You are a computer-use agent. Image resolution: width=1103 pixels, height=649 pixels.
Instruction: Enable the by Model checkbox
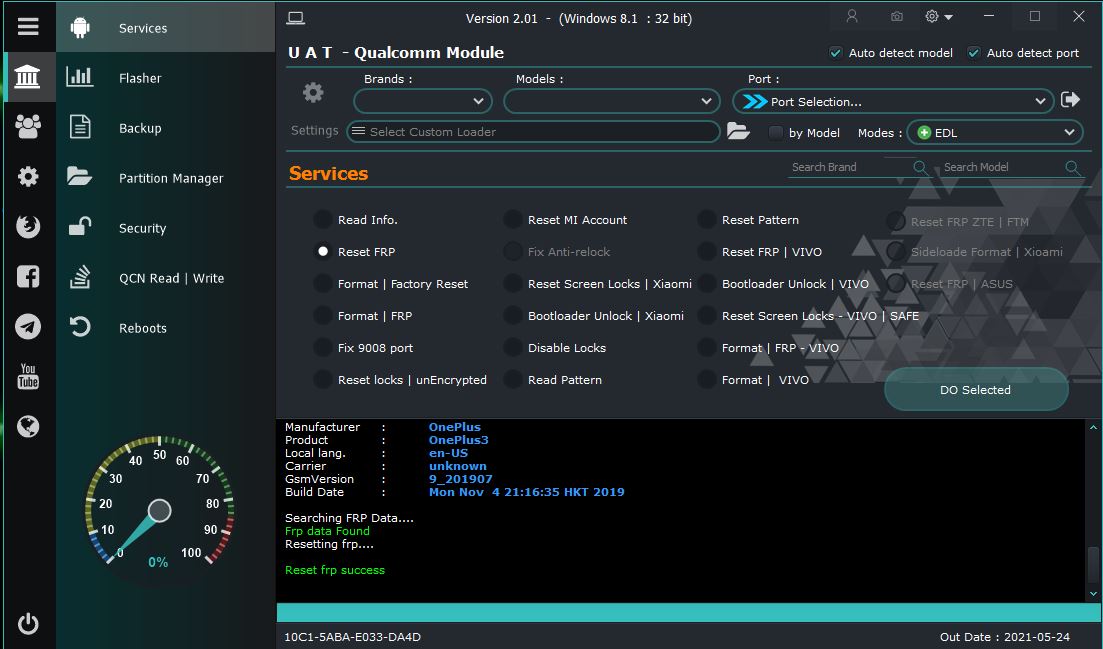point(775,132)
